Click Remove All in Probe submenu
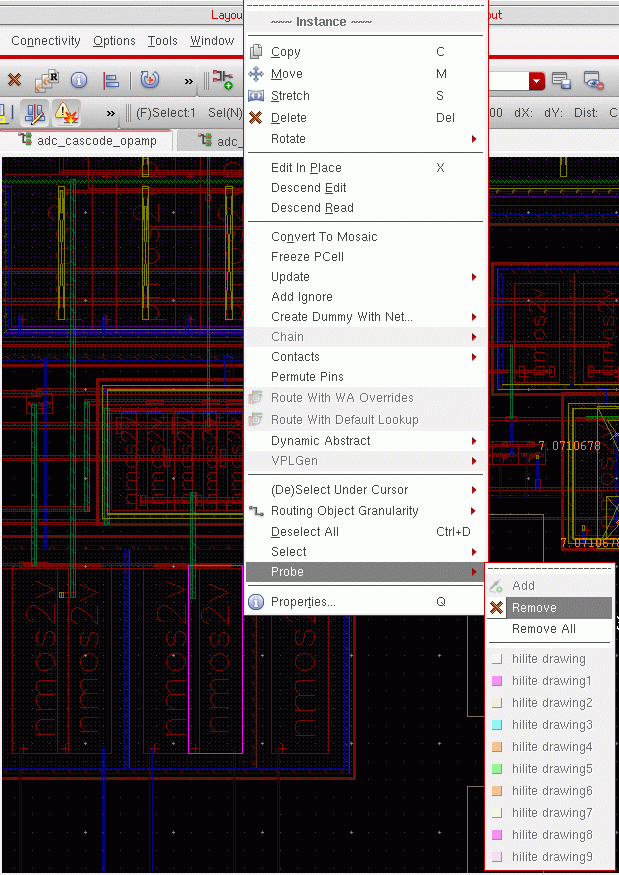 (x=544, y=629)
